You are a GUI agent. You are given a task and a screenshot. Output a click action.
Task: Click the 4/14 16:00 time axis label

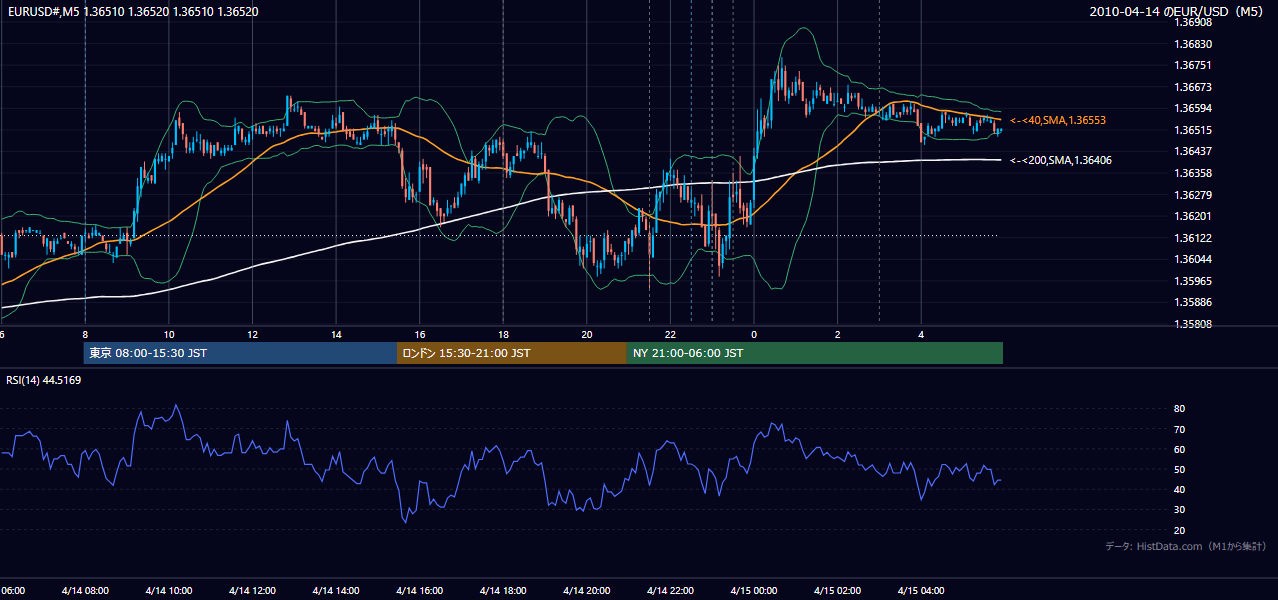(419, 590)
